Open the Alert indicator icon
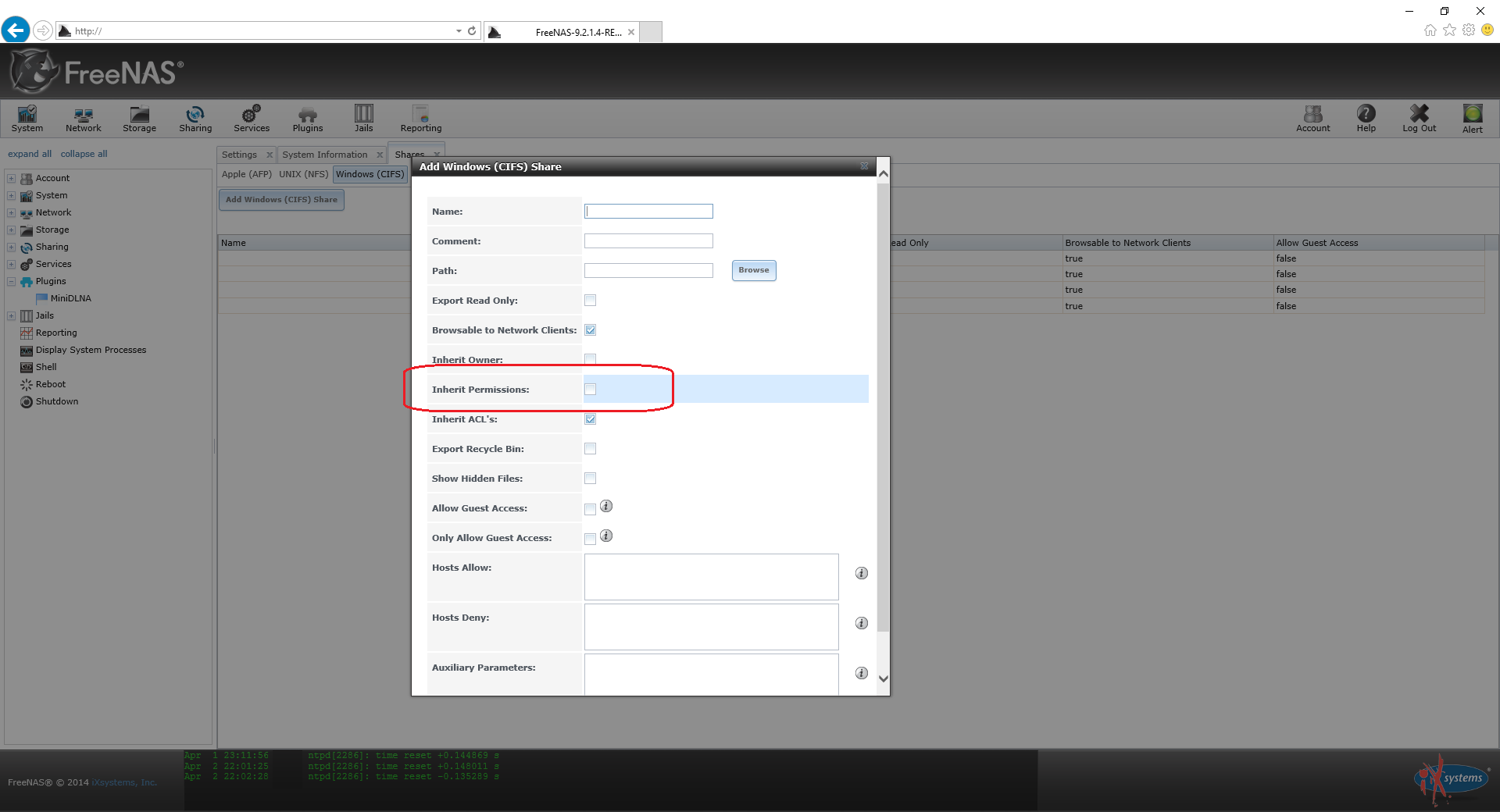This screenshot has width=1500, height=812. (x=1473, y=119)
